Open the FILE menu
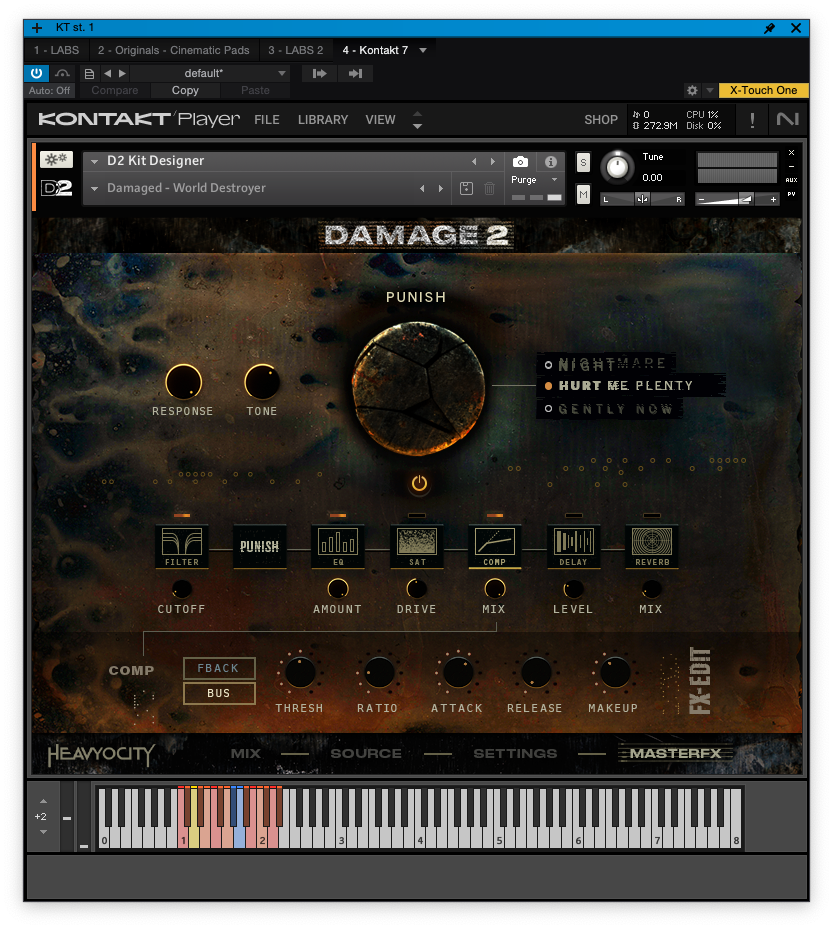Viewport: 833px width, 929px height. point(267,120)
